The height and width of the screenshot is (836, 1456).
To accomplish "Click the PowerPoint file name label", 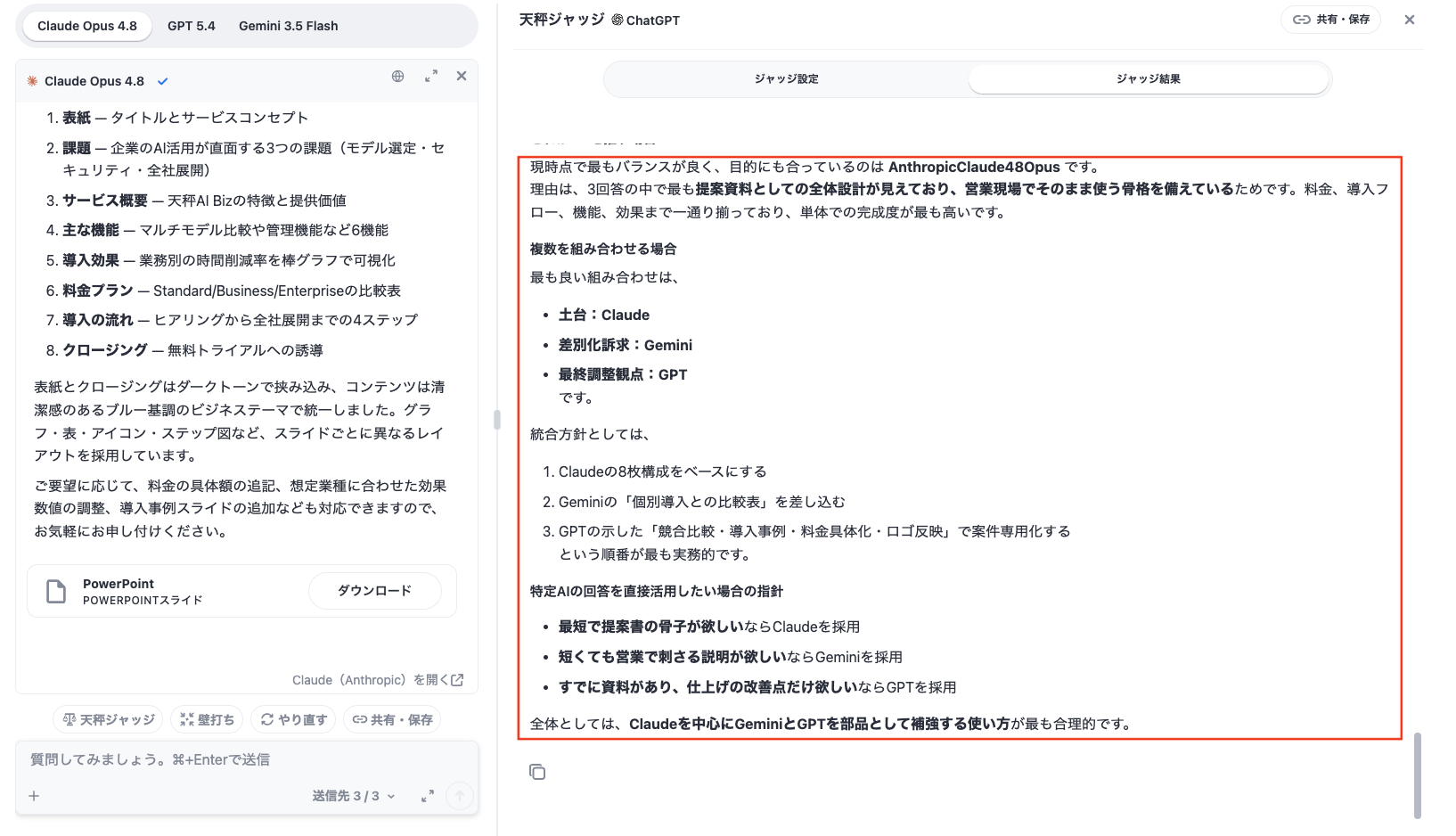I will [119, 584].
